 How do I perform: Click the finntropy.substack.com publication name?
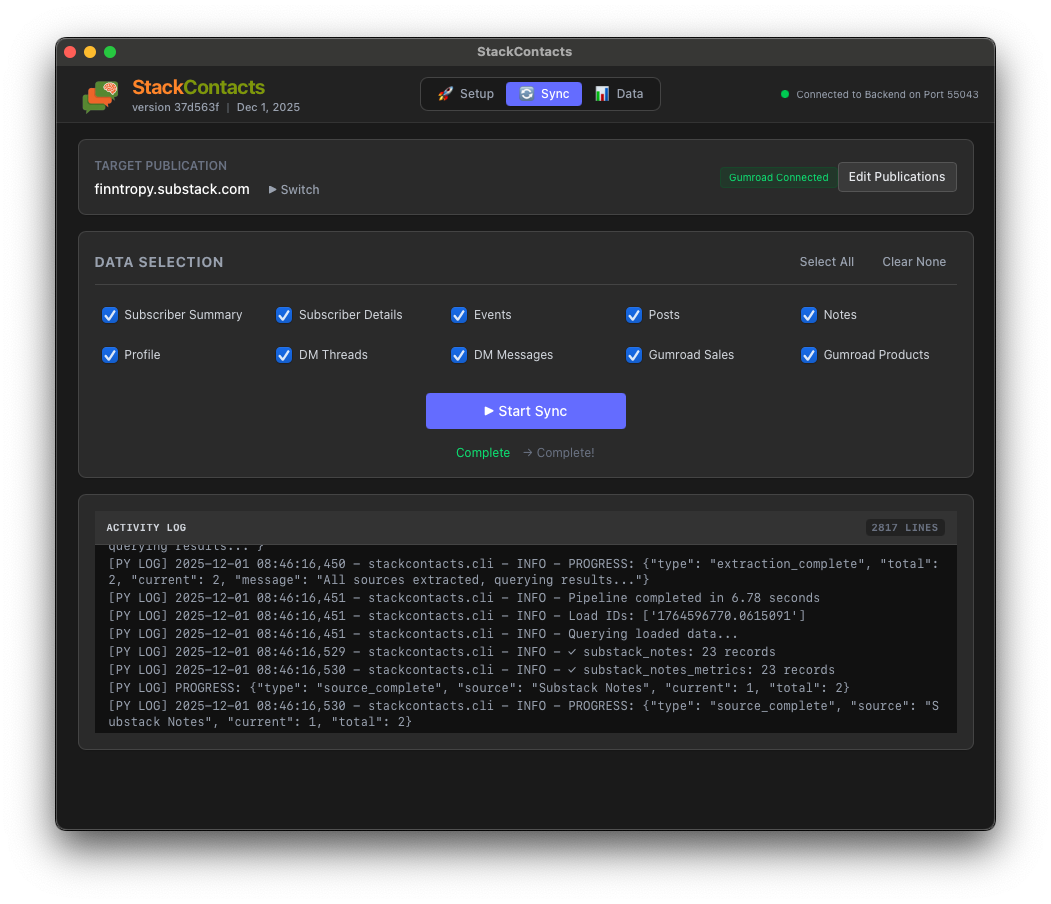(x=172, y=190)
